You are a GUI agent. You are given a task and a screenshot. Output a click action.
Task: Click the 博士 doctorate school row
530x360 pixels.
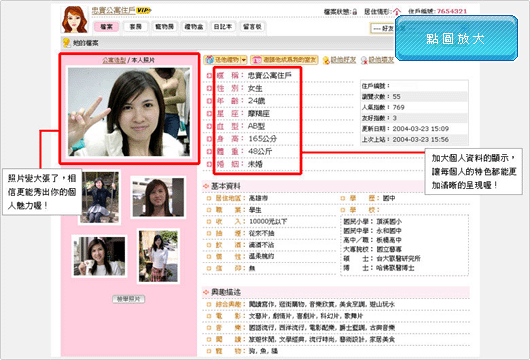379,268
